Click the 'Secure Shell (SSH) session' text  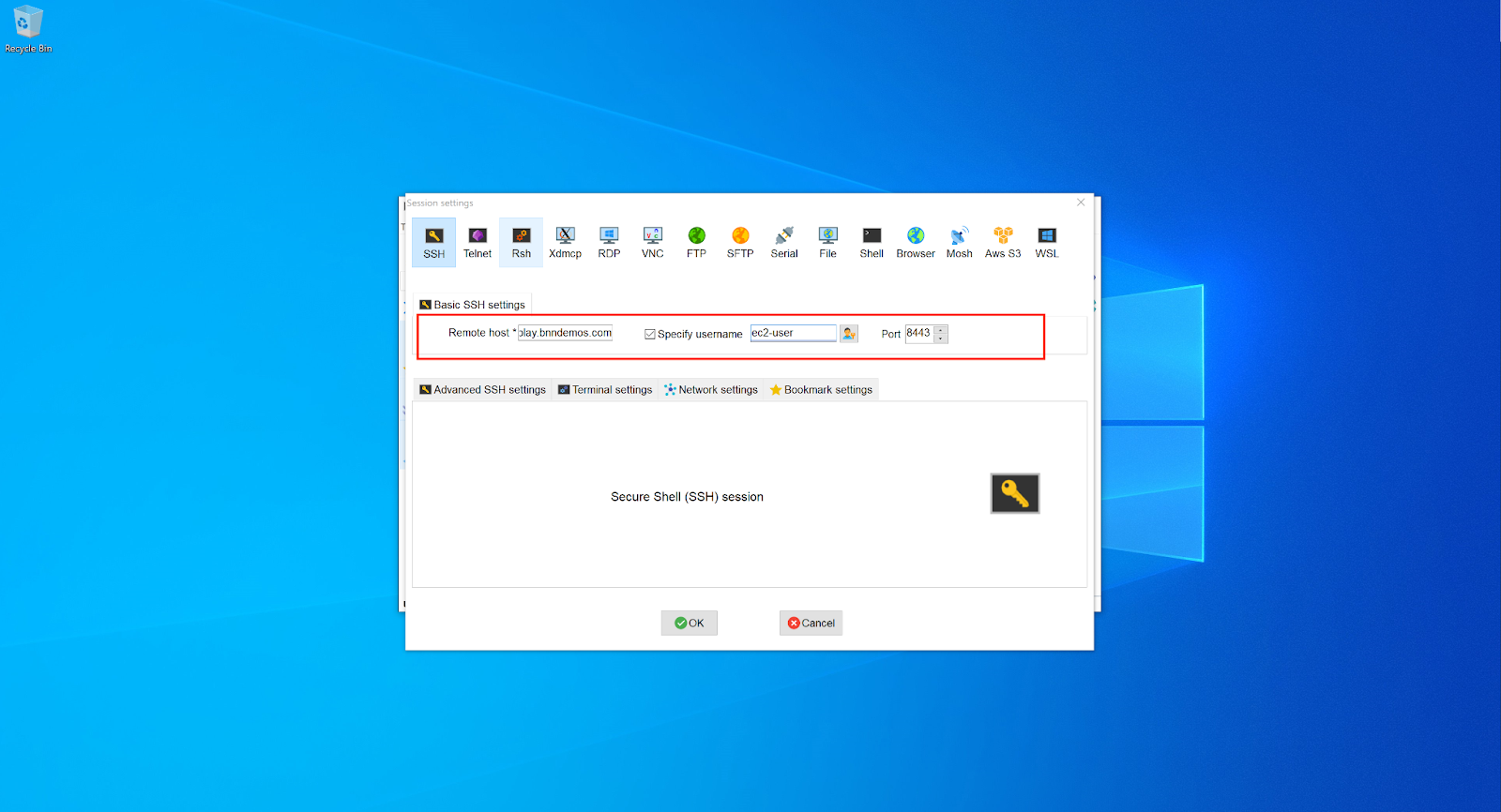click(x=687, y=497)
